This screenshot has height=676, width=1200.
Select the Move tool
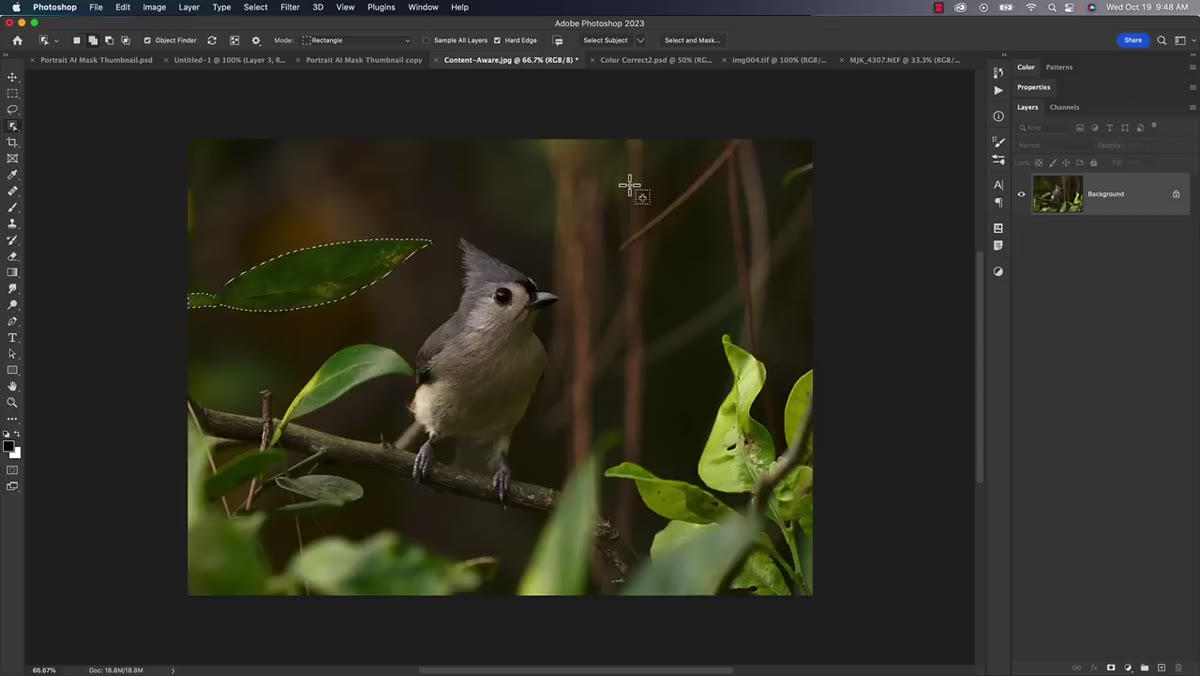coord(12,77)
